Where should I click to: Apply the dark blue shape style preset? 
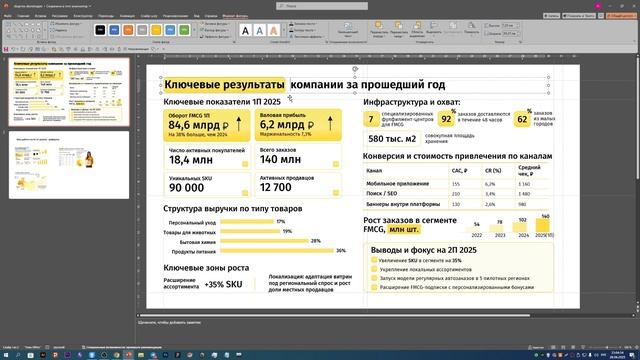(x=114, y=30)
